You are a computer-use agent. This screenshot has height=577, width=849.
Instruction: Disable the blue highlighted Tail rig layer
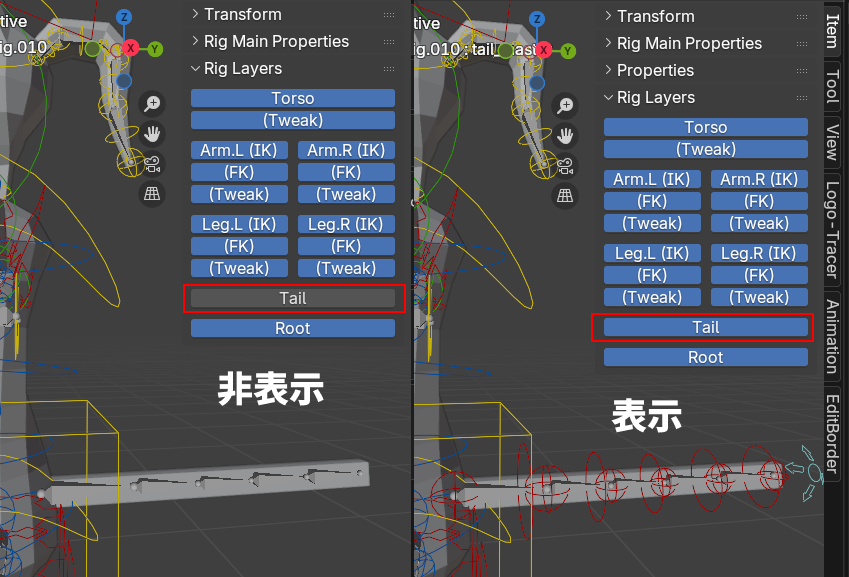tap(705, 327)
